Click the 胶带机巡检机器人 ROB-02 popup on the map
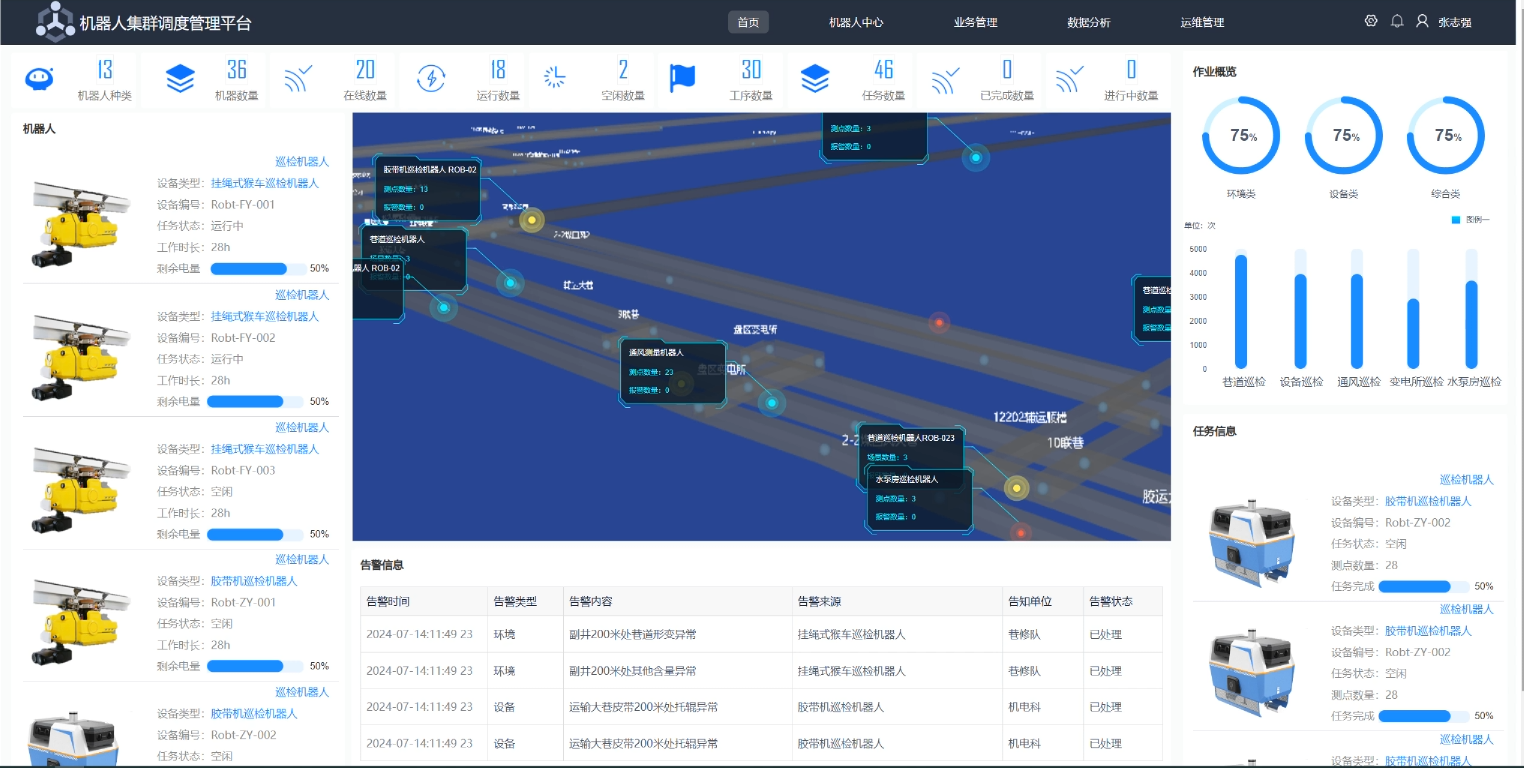This screenshot has height=768, width=1524. point(429,188)
